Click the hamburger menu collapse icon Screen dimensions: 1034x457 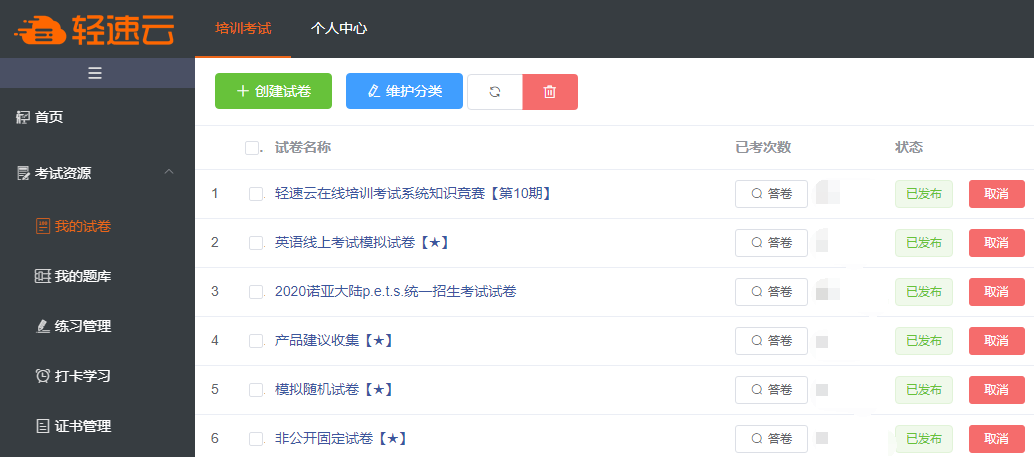tap(95, 73)
